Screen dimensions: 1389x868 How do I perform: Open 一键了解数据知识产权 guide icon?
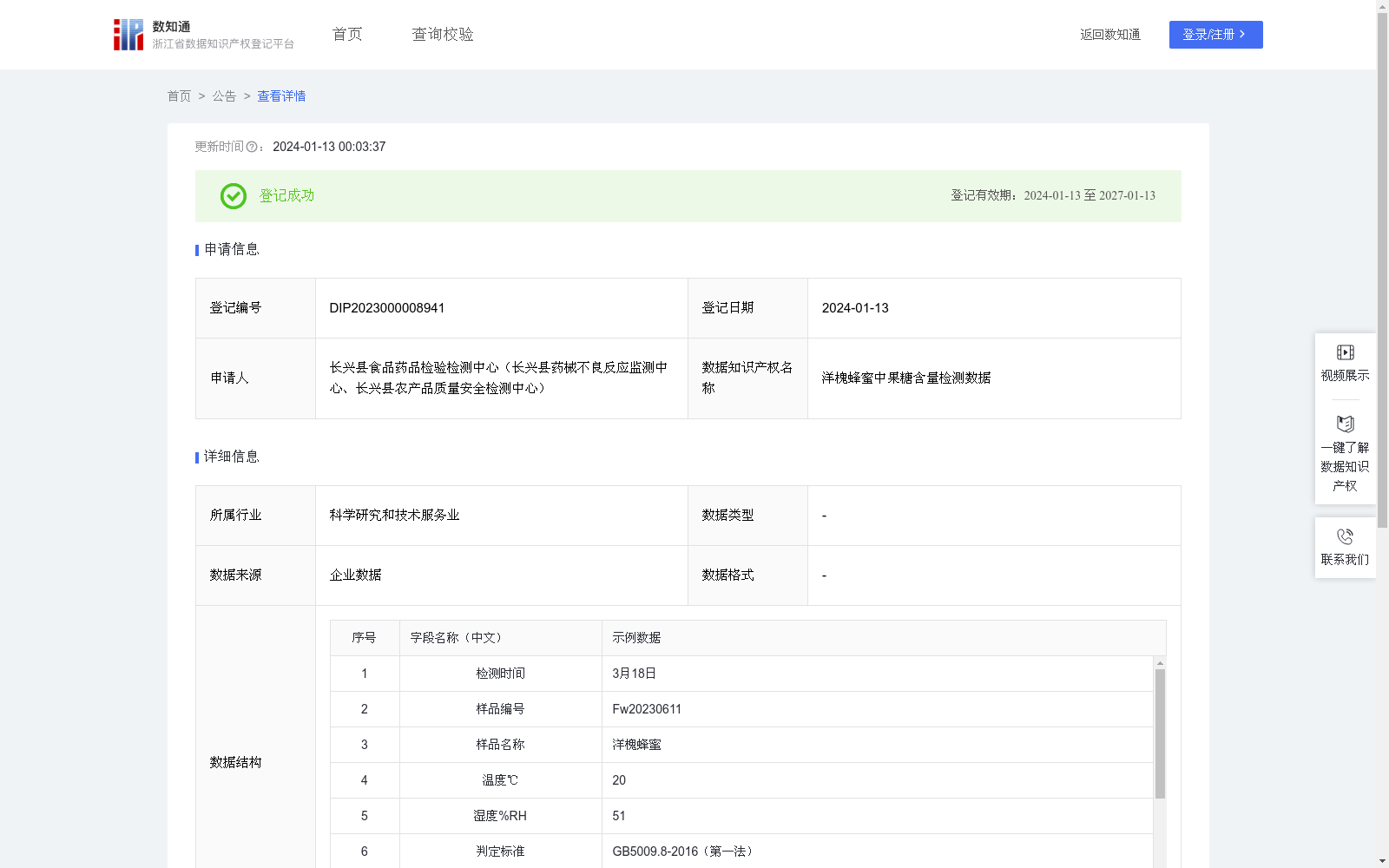[1345, 424]
